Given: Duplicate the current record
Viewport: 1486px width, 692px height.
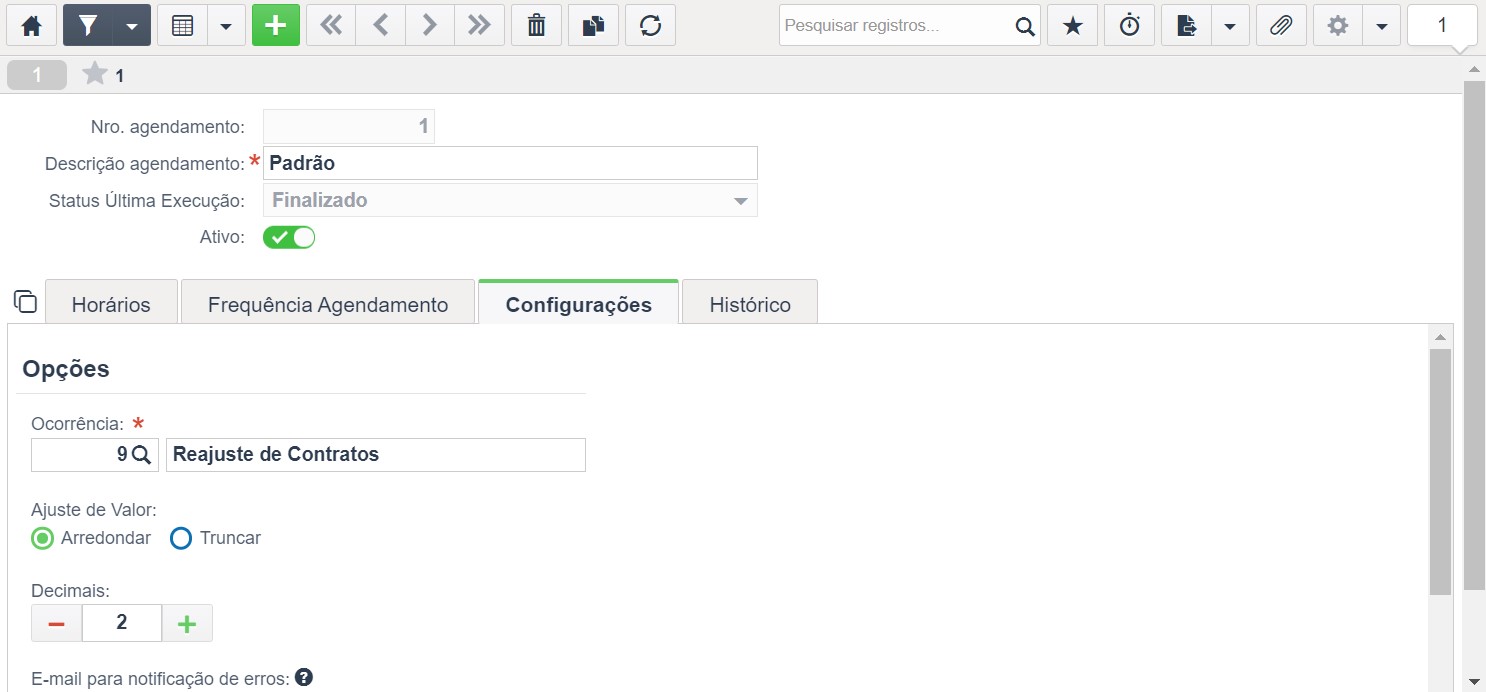Looking at the screenshot, I should coord(593,26).
